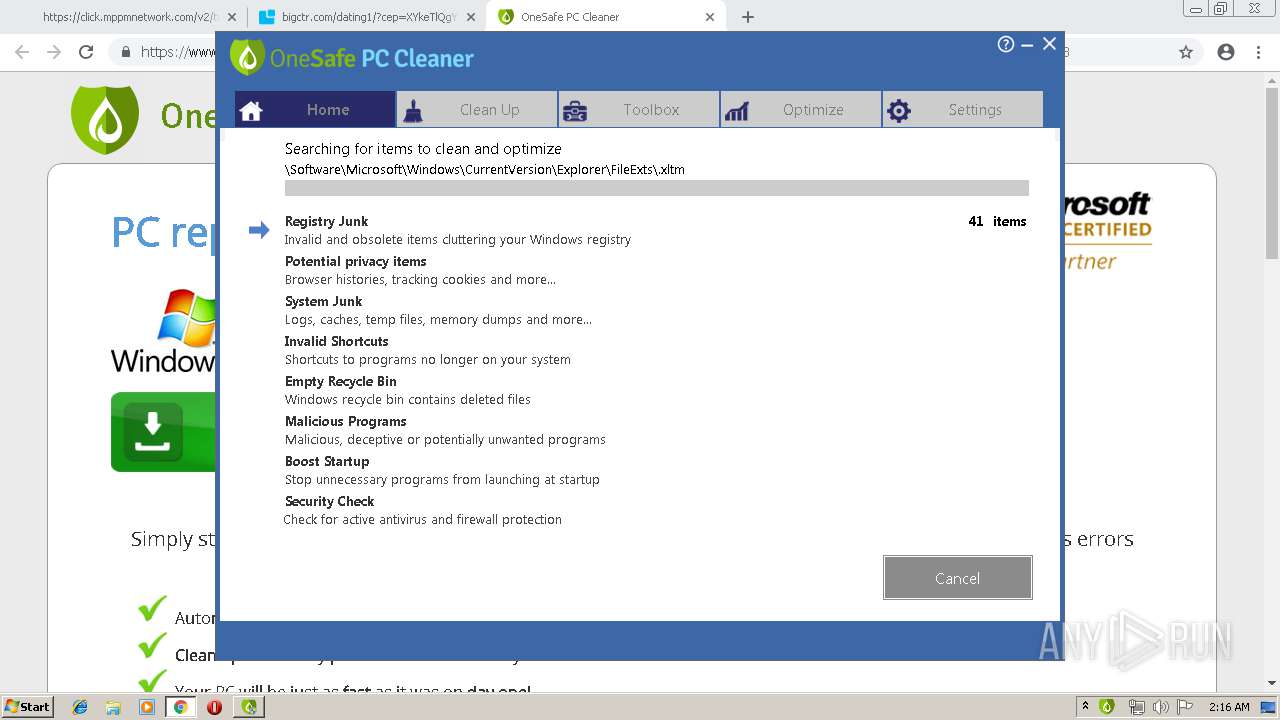Click the house icon on the Home tab
Image resolution: width=1280 pixels, height=720 pixels.
[251, 111]
